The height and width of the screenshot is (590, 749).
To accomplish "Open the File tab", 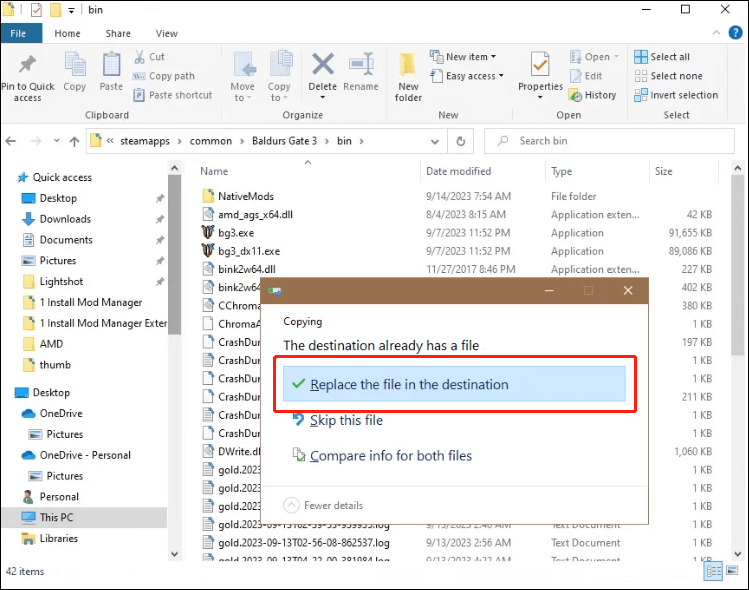I will (x=19, y=33).
